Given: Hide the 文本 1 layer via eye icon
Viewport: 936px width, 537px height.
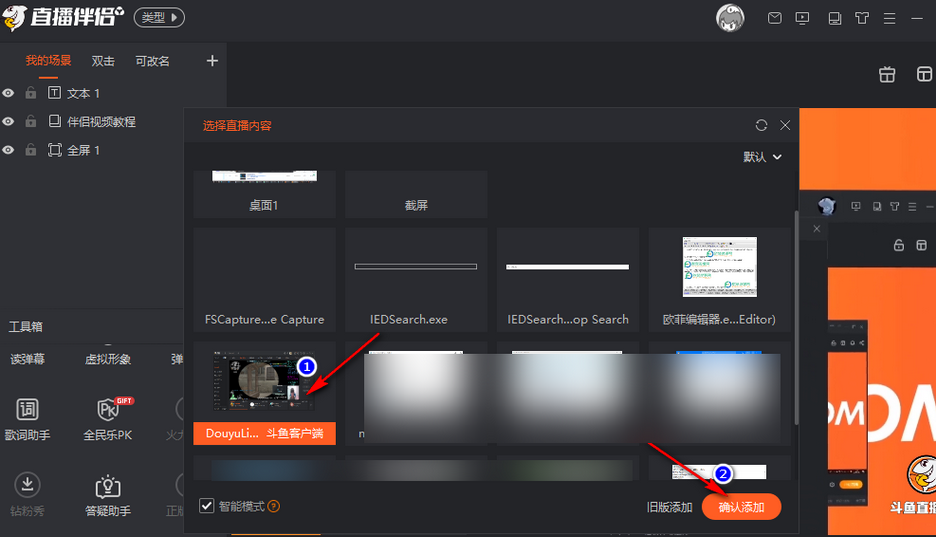Looking at the screenshot, I should 8,93.
